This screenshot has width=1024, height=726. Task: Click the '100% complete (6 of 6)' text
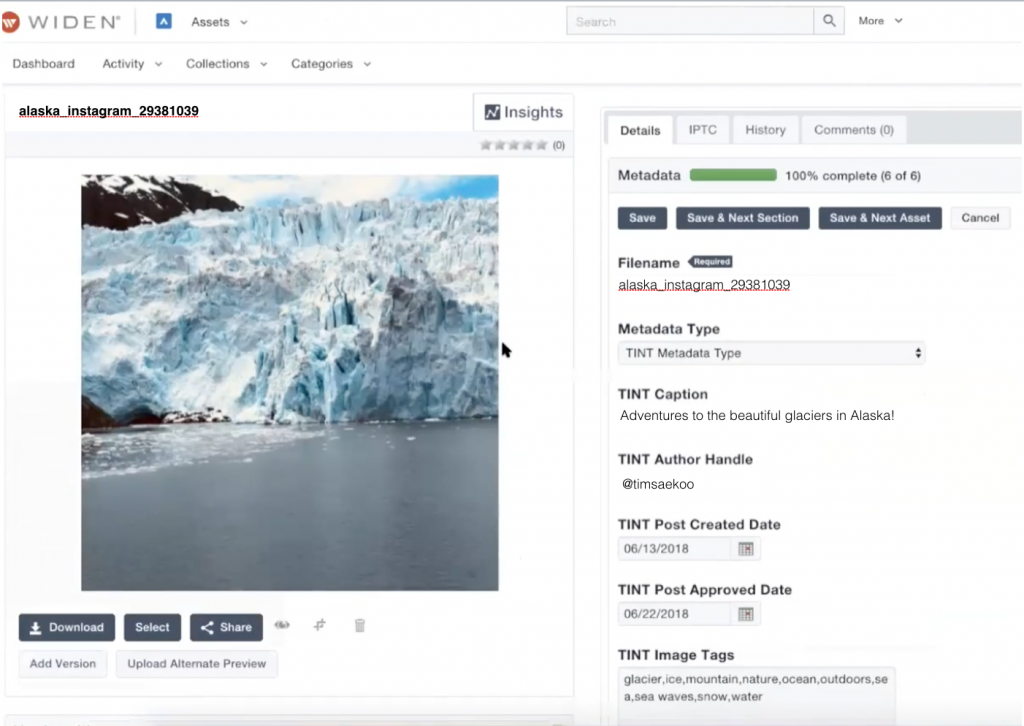pos(853,176)
